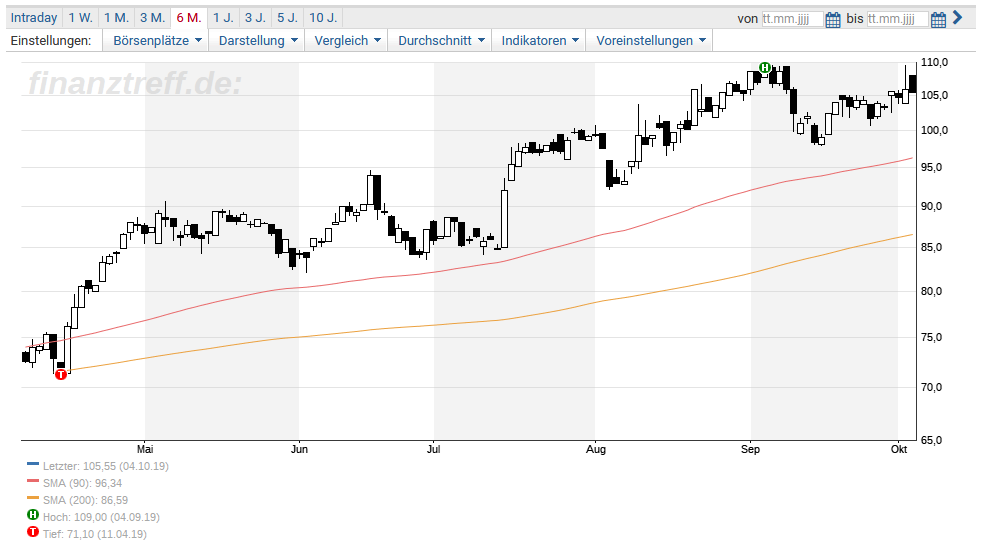Image resolution: width=982 pixels, height=545 pixels.
Task: Open the Börsenplätze dropdown
Action: (157, 40)
